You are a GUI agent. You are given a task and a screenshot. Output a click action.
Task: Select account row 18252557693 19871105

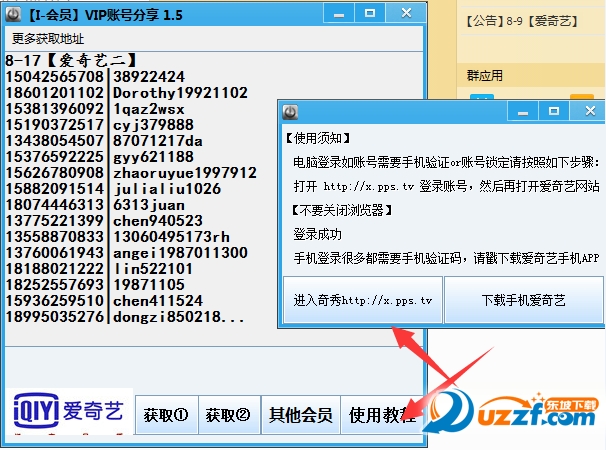click(x=95, y=285)
